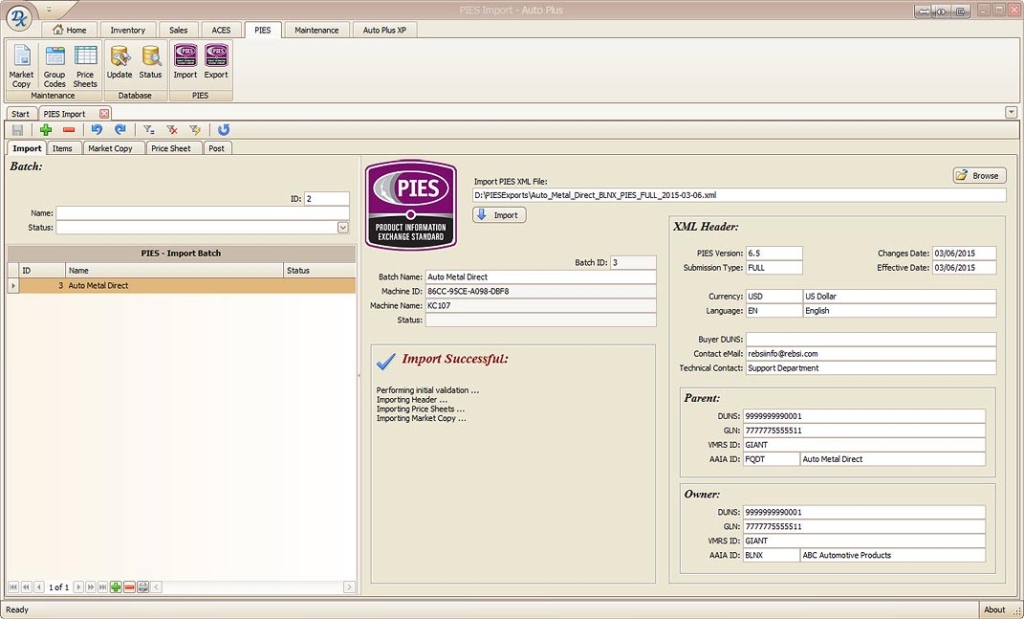Click the save disk icon in the toolbar
Image resolution: width=1024 pixels, height=619 pixels.
pos(18,130)
